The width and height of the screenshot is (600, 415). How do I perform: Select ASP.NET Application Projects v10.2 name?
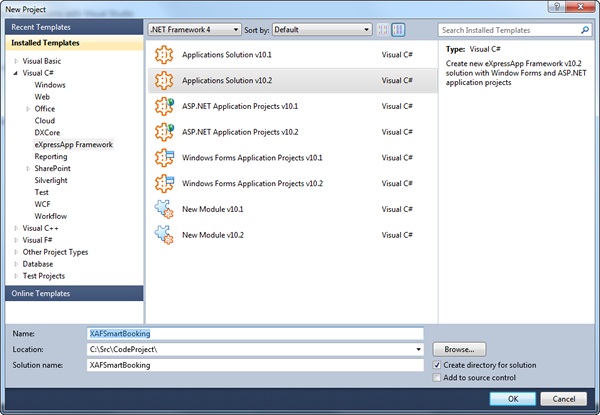pos(240,132)
